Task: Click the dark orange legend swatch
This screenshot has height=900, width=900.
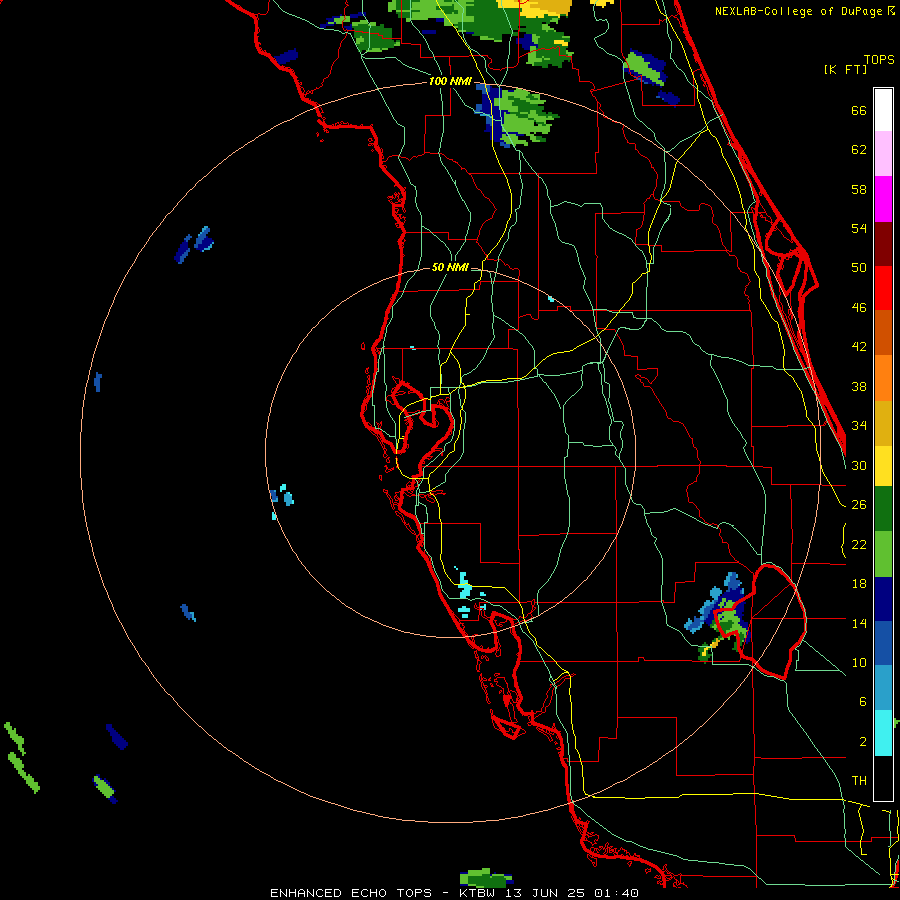Action: [x=883, y=333]
